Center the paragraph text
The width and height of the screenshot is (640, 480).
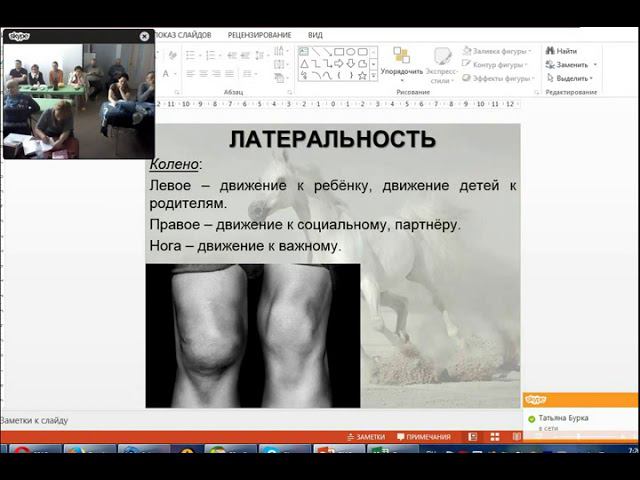pyautogui.click(x=204, y=74)
